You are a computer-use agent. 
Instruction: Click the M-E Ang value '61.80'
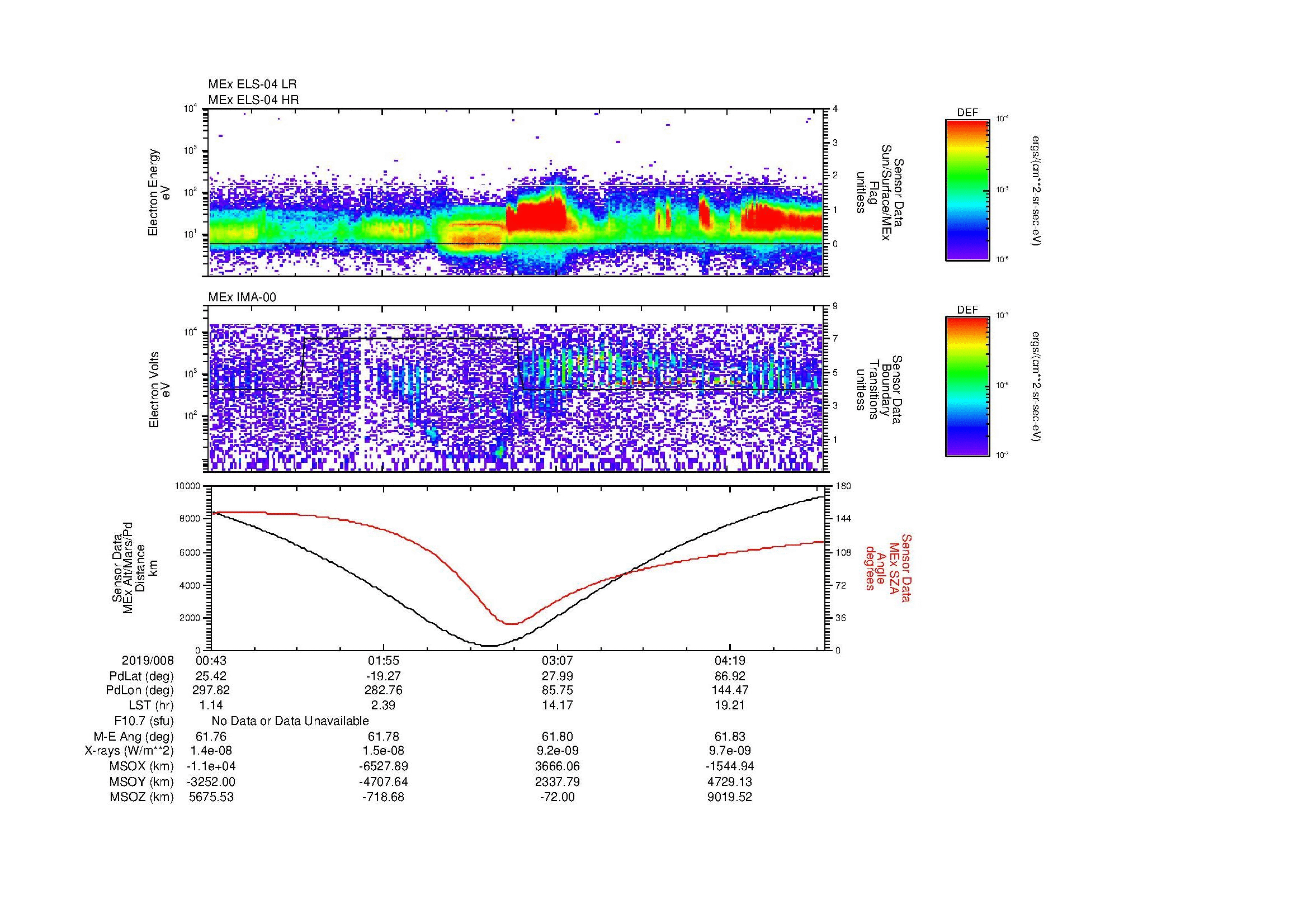click(557, 736)
